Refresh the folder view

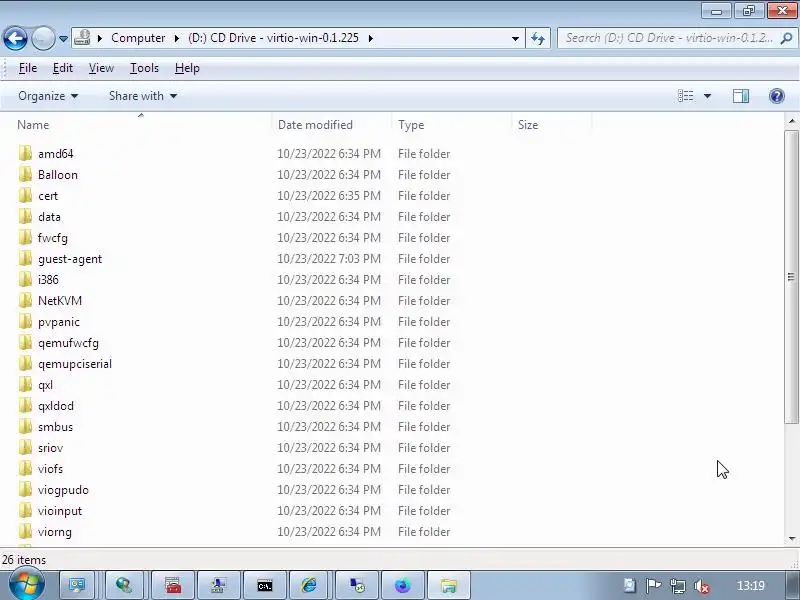[538, 38]
